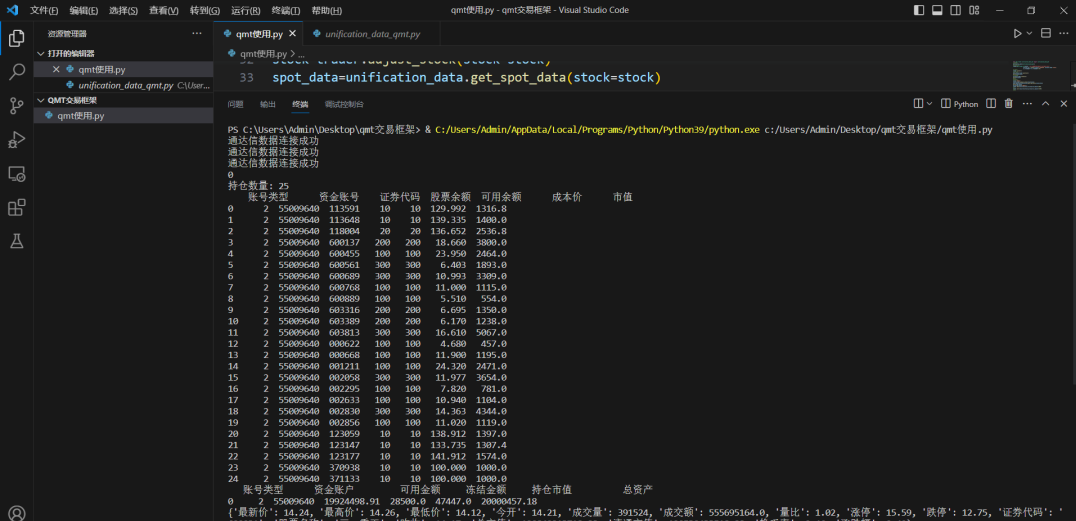Click terminal row with stock 600137
The width and height of the screenshot is (1076, 521).
coord(367,242)
